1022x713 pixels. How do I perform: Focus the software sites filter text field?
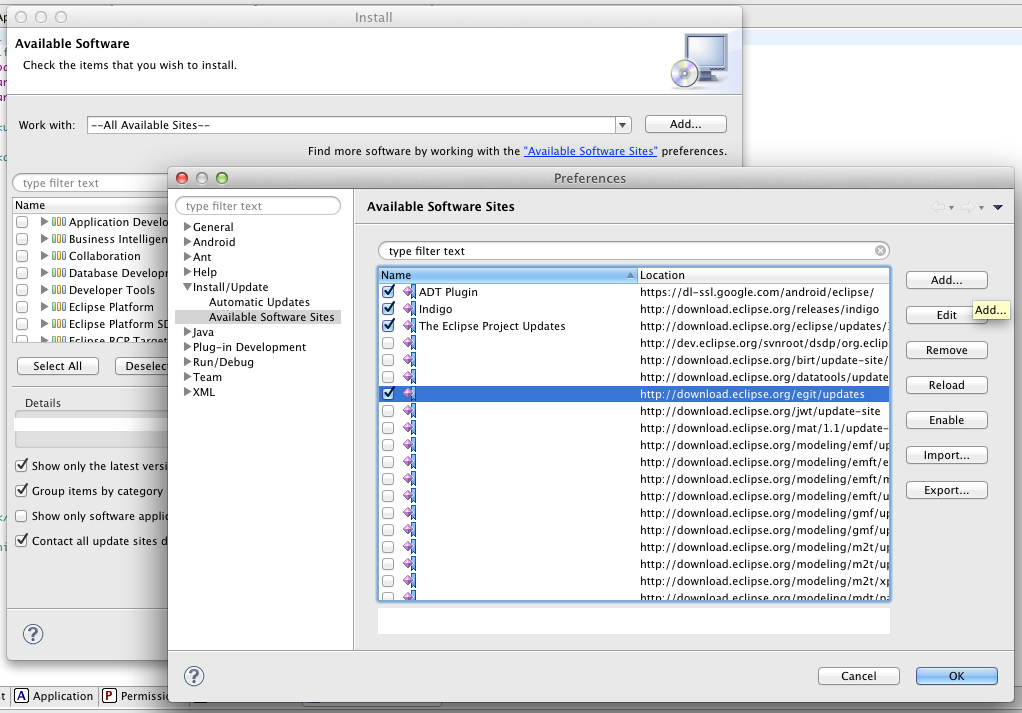click(x=634, y=251)
